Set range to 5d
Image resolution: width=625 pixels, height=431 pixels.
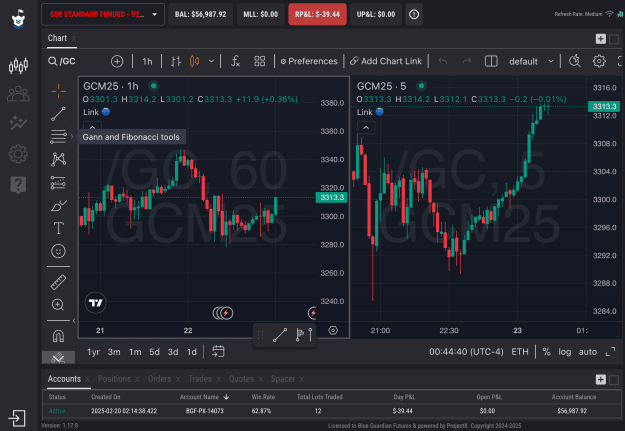tap(154, 352)
